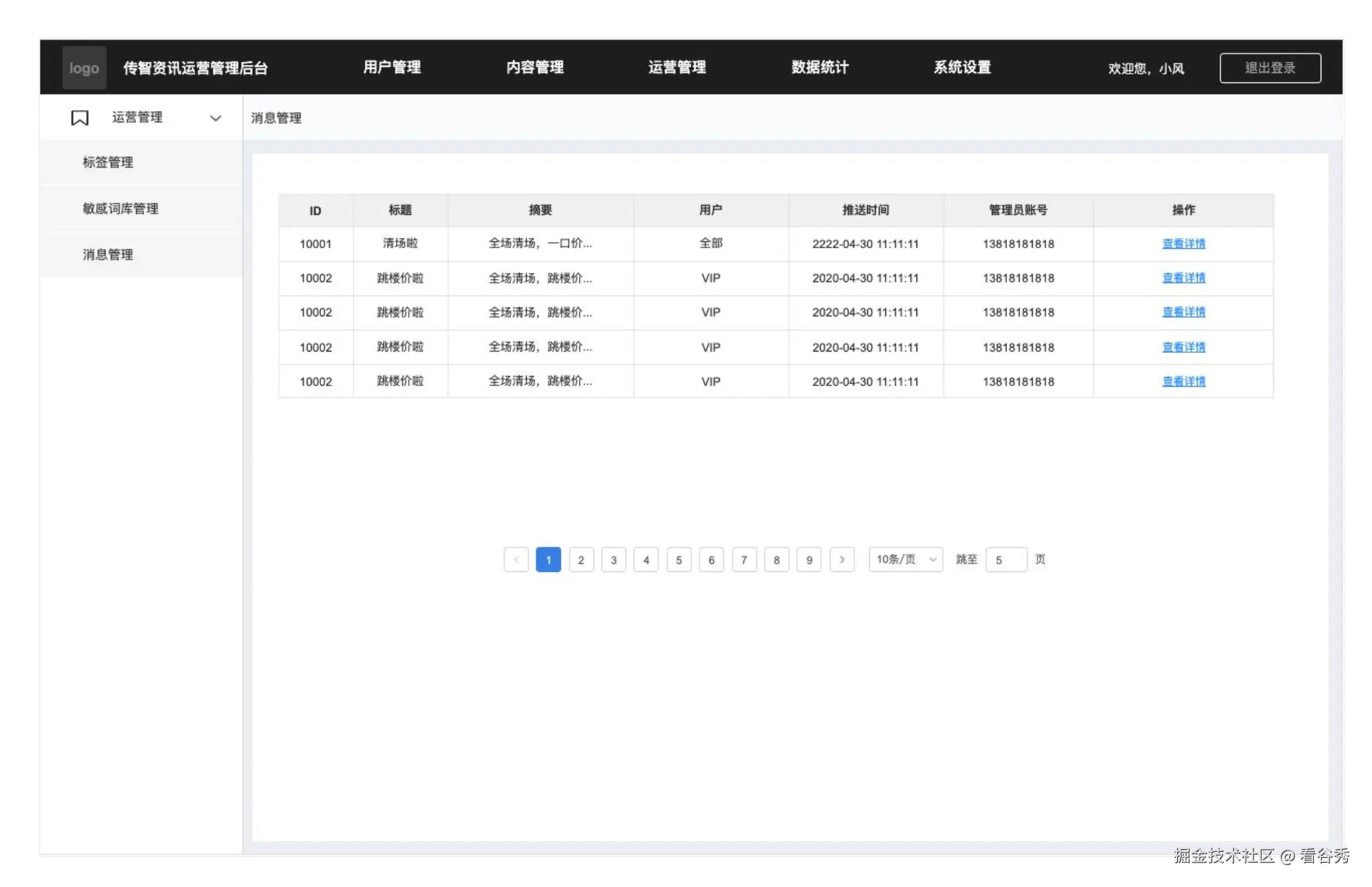Collapse the 运营管理 sidebar chevron

point(216,118)
